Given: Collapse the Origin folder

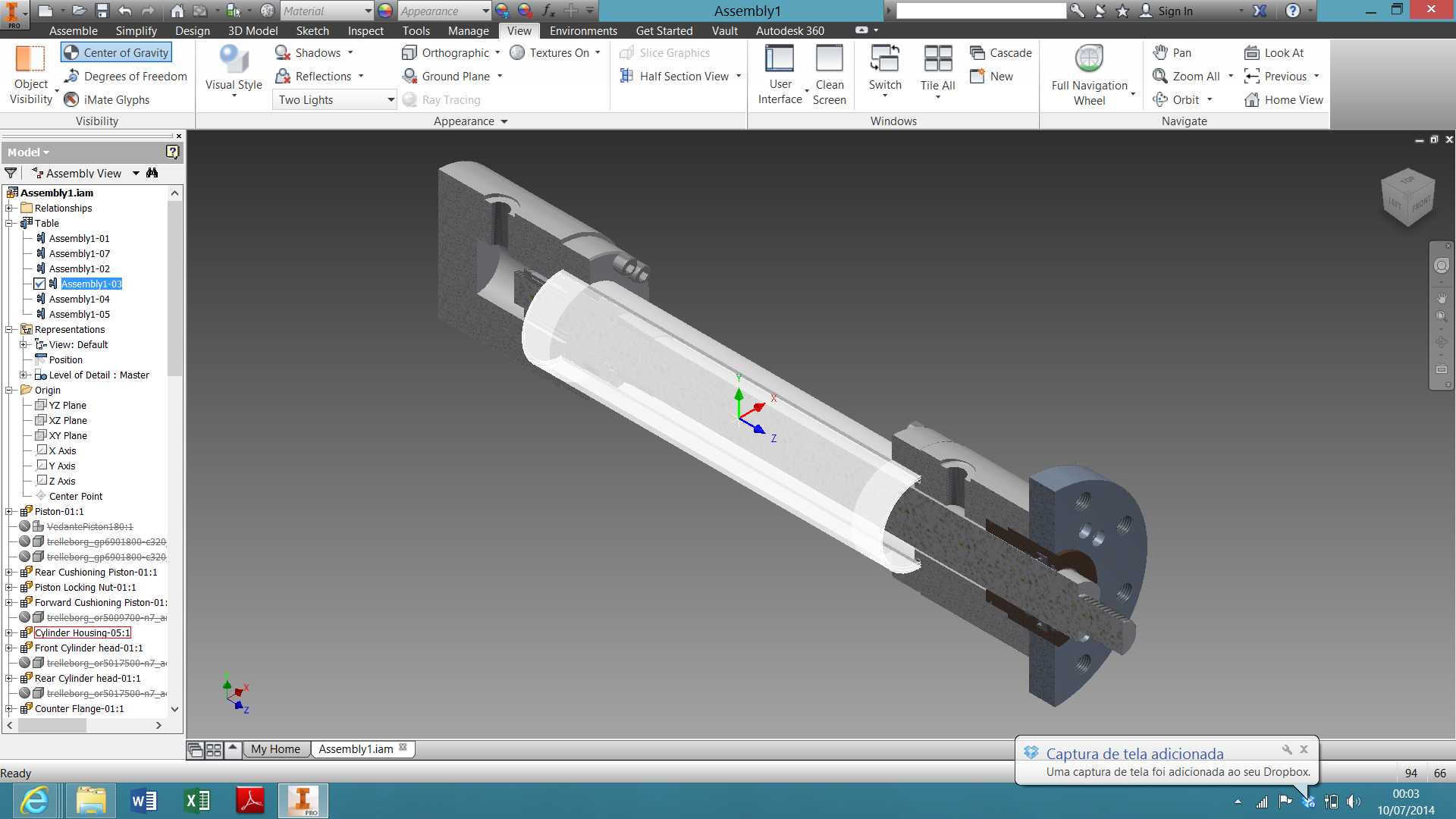Looking at the screenshot, I should tap(9, 390).
